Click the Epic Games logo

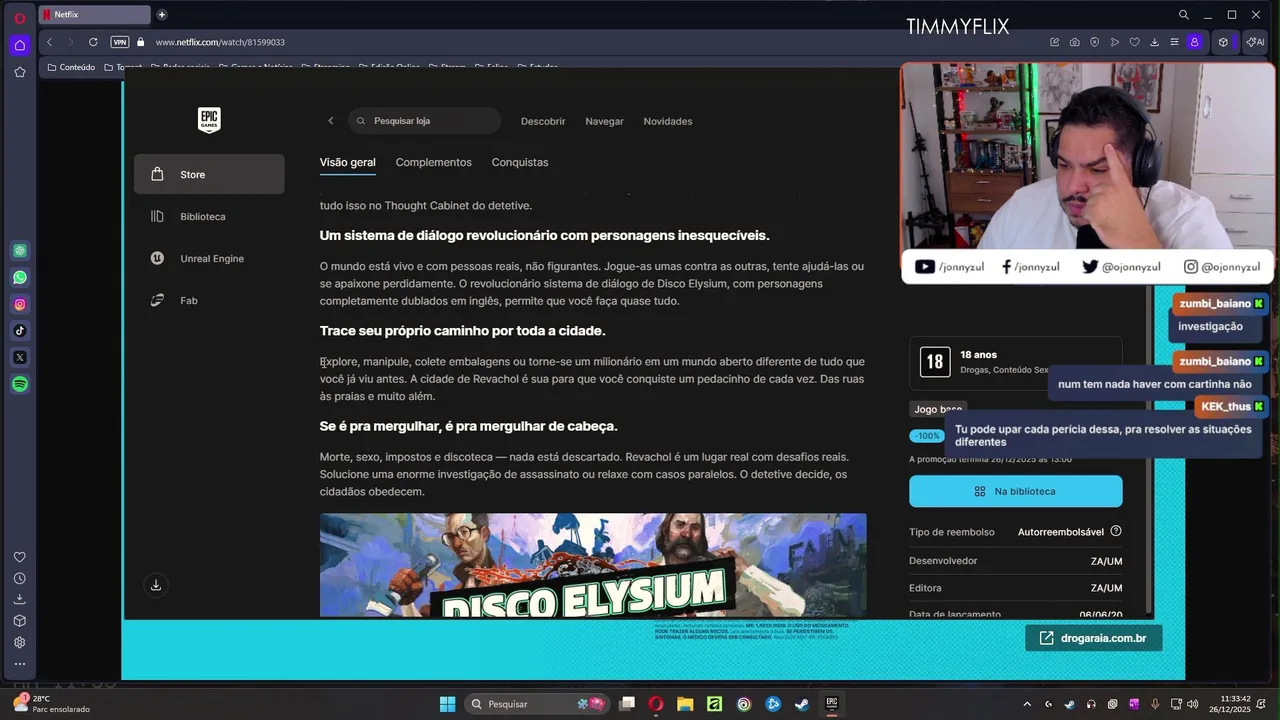209,120
